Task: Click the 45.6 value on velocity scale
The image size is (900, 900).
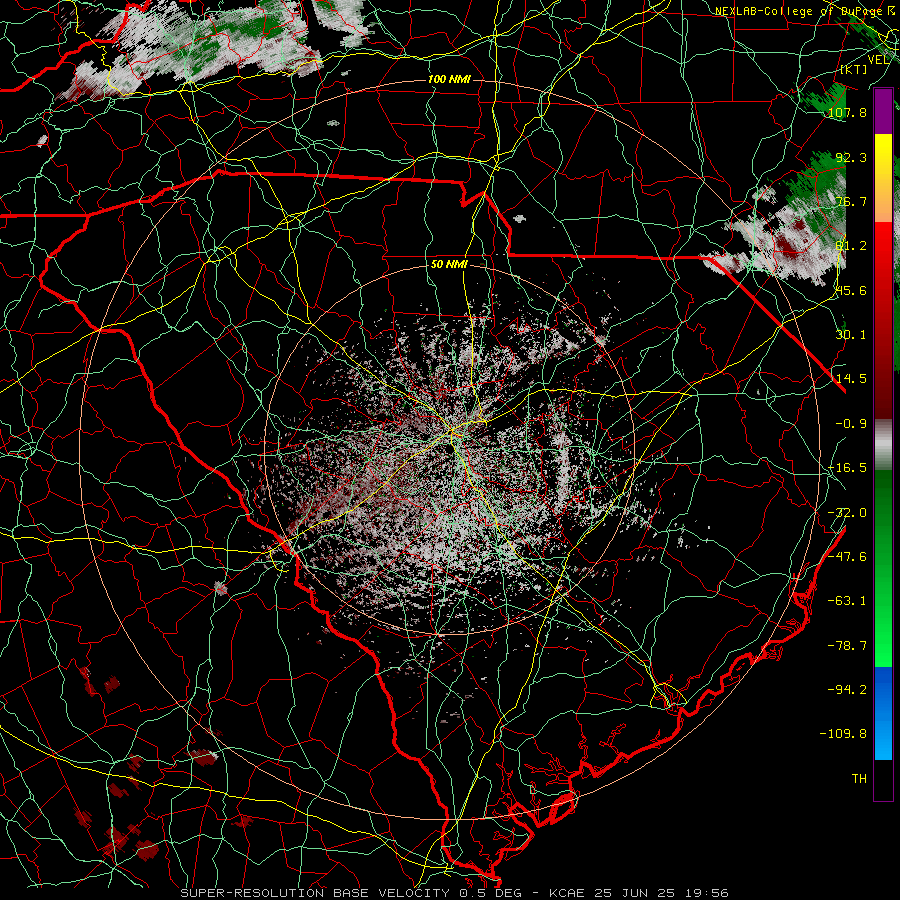Action: (851, 290)
